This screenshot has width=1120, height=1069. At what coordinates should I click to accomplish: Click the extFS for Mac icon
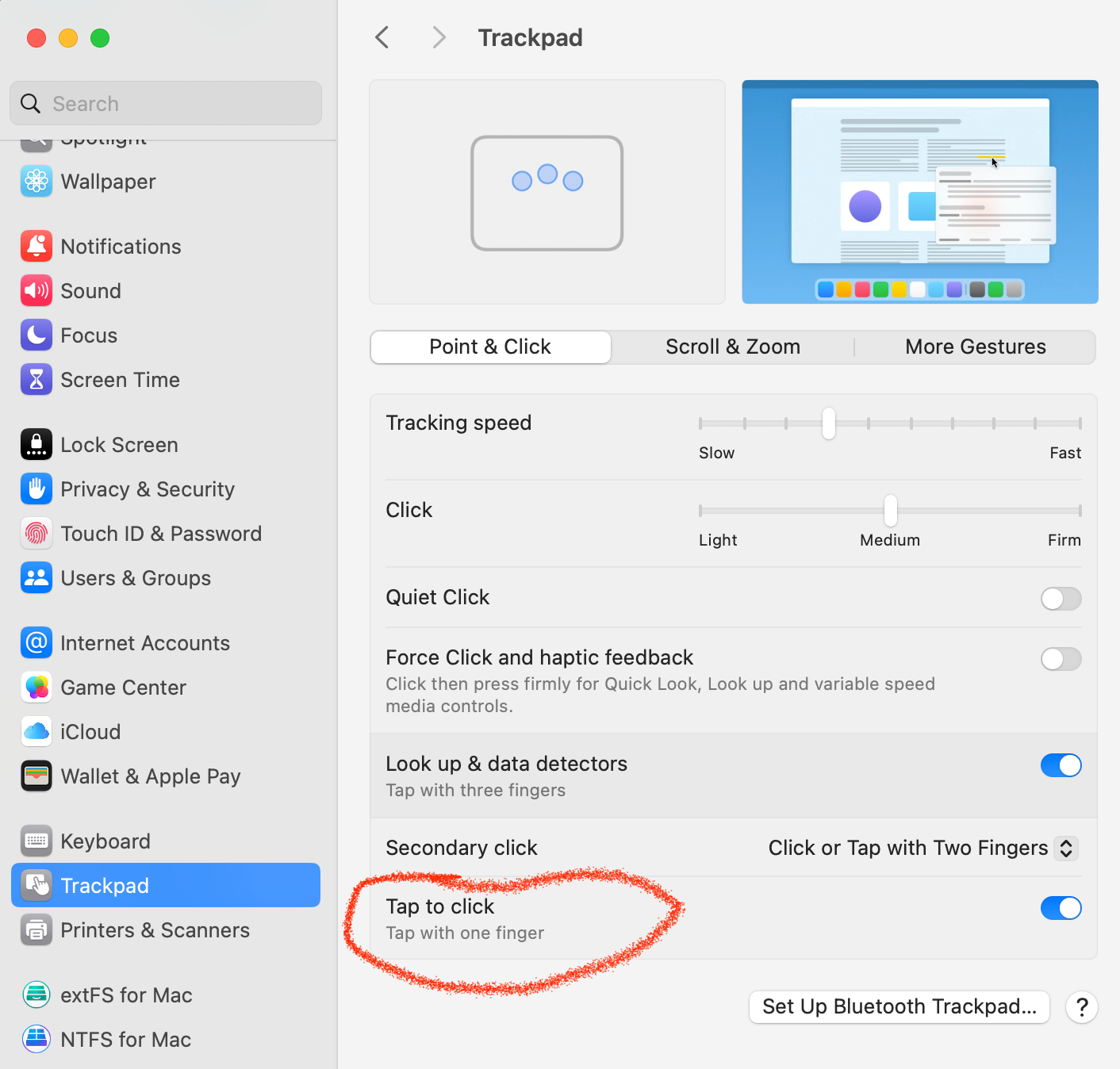coord(36,995)
